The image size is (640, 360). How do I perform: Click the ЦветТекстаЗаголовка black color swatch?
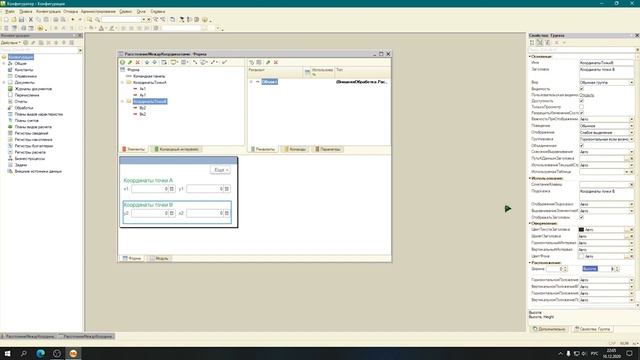point(581,230)
